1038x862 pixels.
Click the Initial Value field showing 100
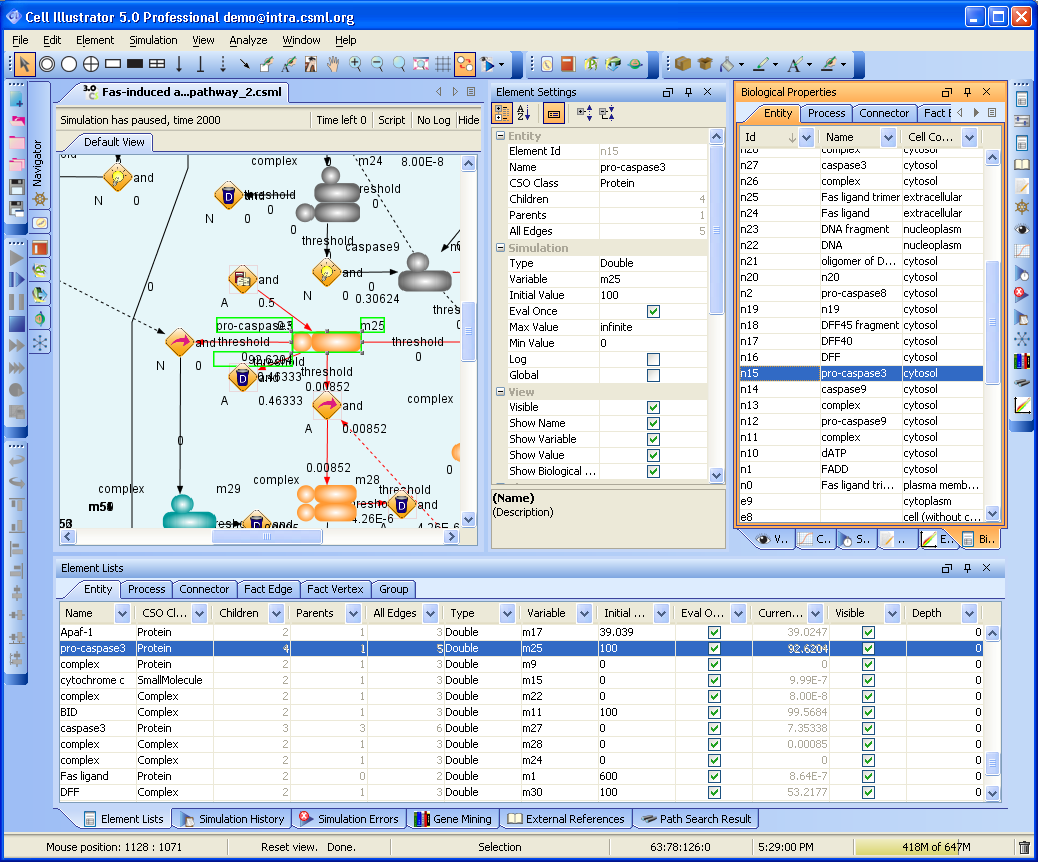(x=653, y=295)
